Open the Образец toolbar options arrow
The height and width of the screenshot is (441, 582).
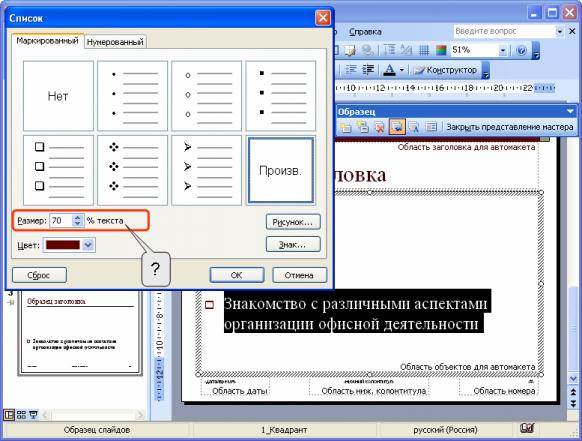point(570,111)
